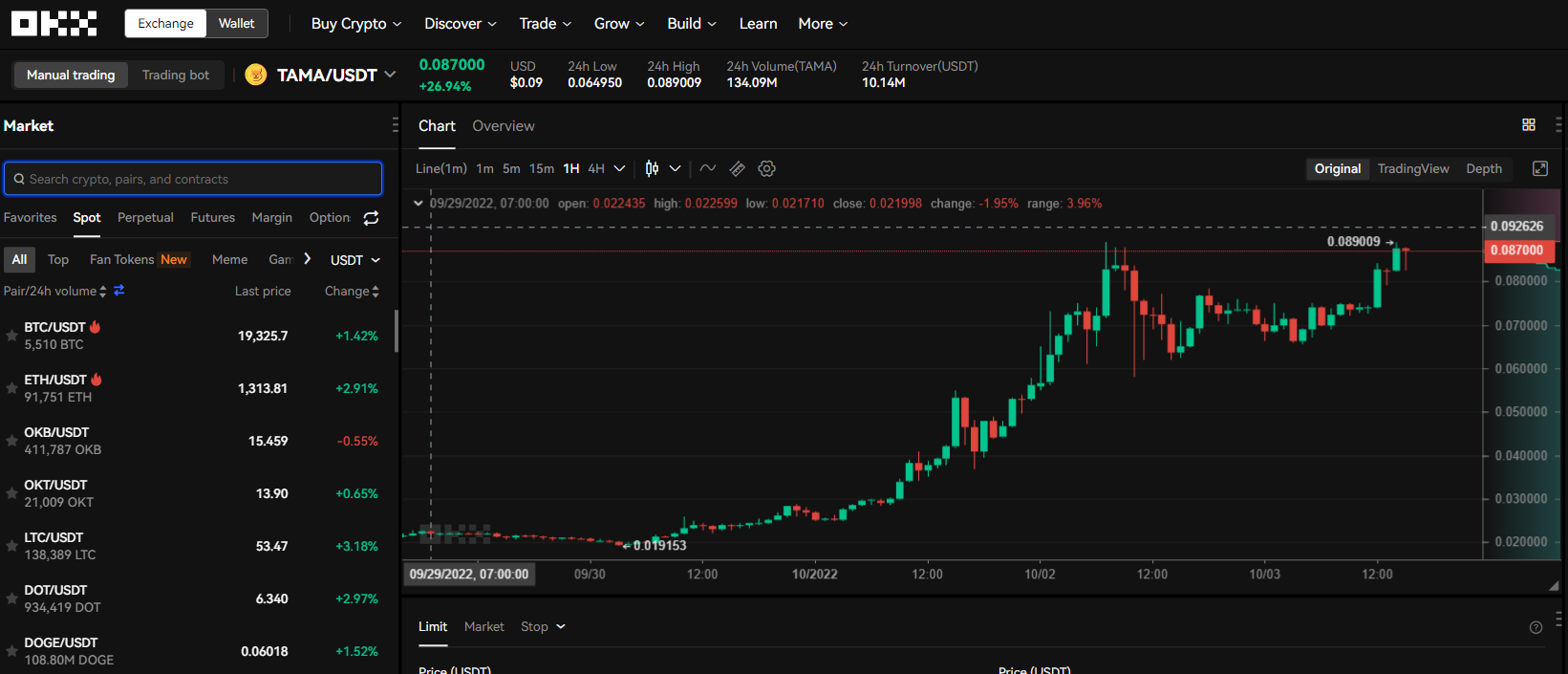
Task: Switch to Exchange mode
Action: point(165,23)
